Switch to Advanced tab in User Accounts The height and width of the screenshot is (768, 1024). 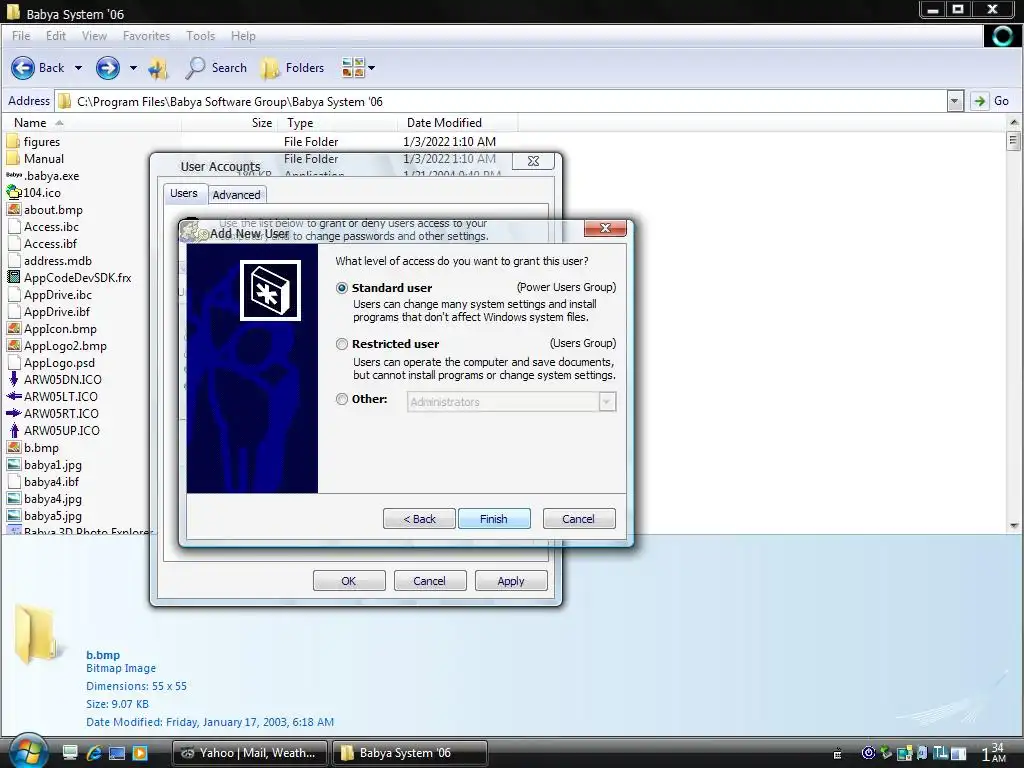click(x=236, y=195)
